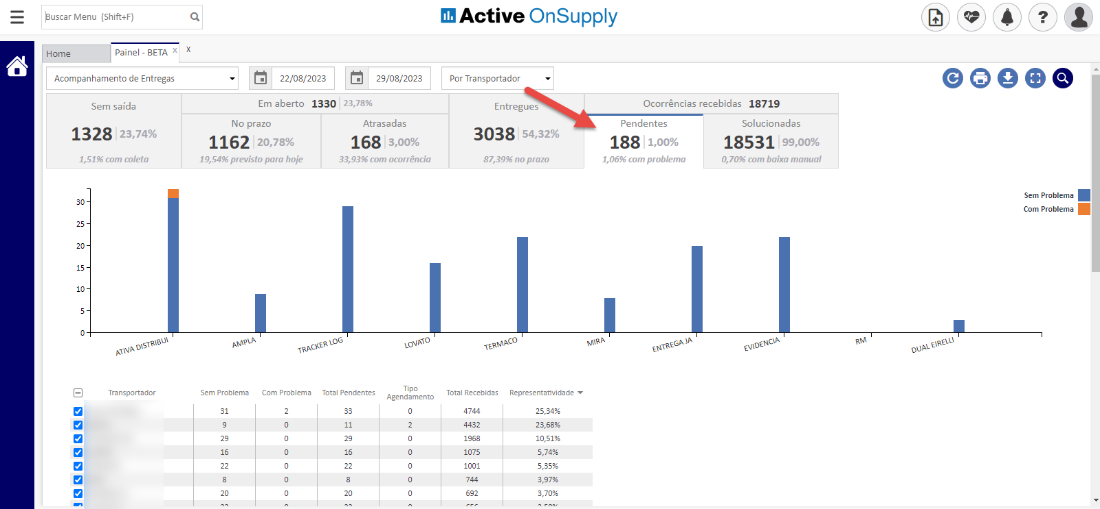The height and width of the screenshot is (509, 1100).
Task: Click the 1968 Total Recebidas cell
Action: [472, 438]
